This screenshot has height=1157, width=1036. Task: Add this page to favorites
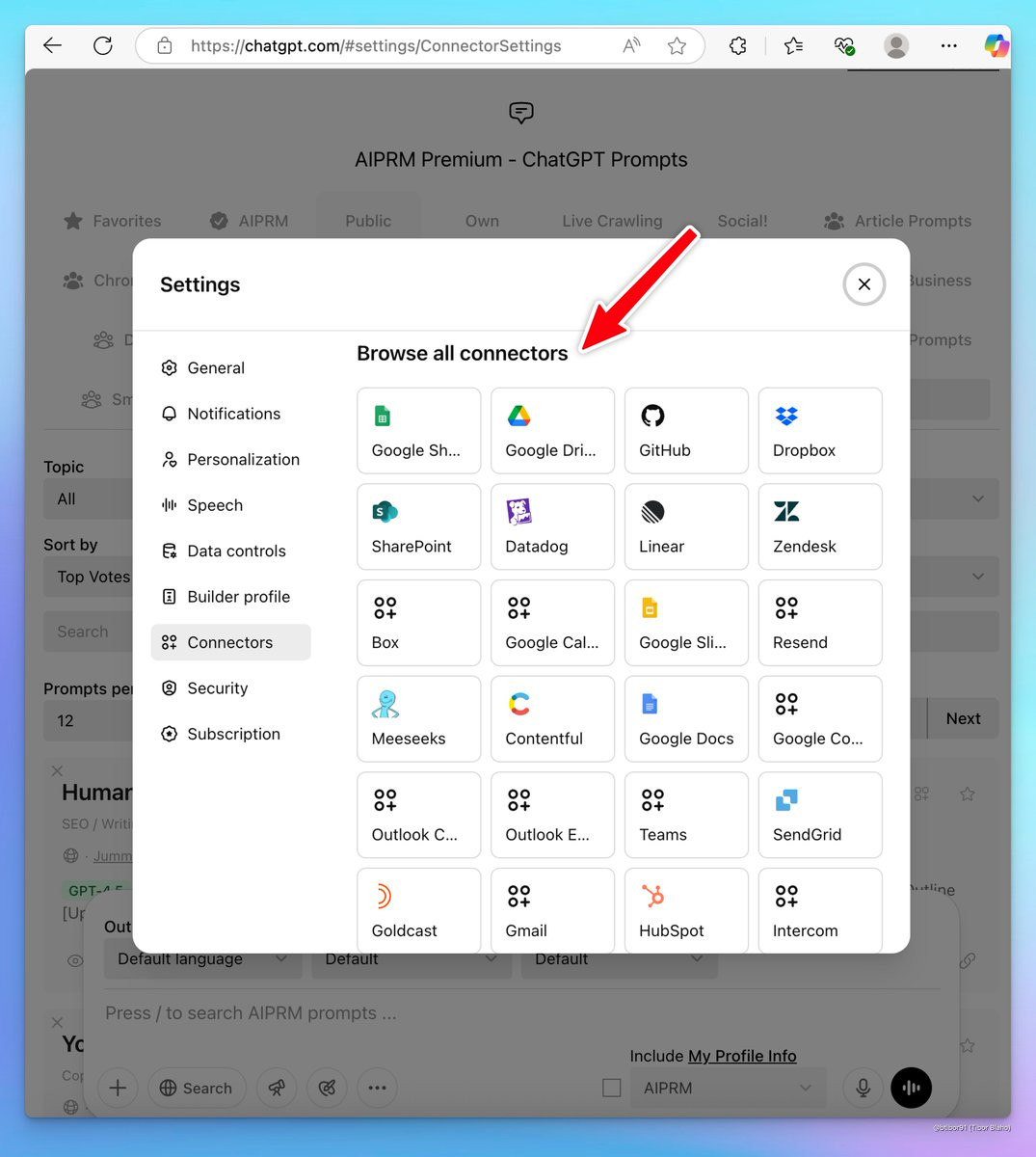677,45
